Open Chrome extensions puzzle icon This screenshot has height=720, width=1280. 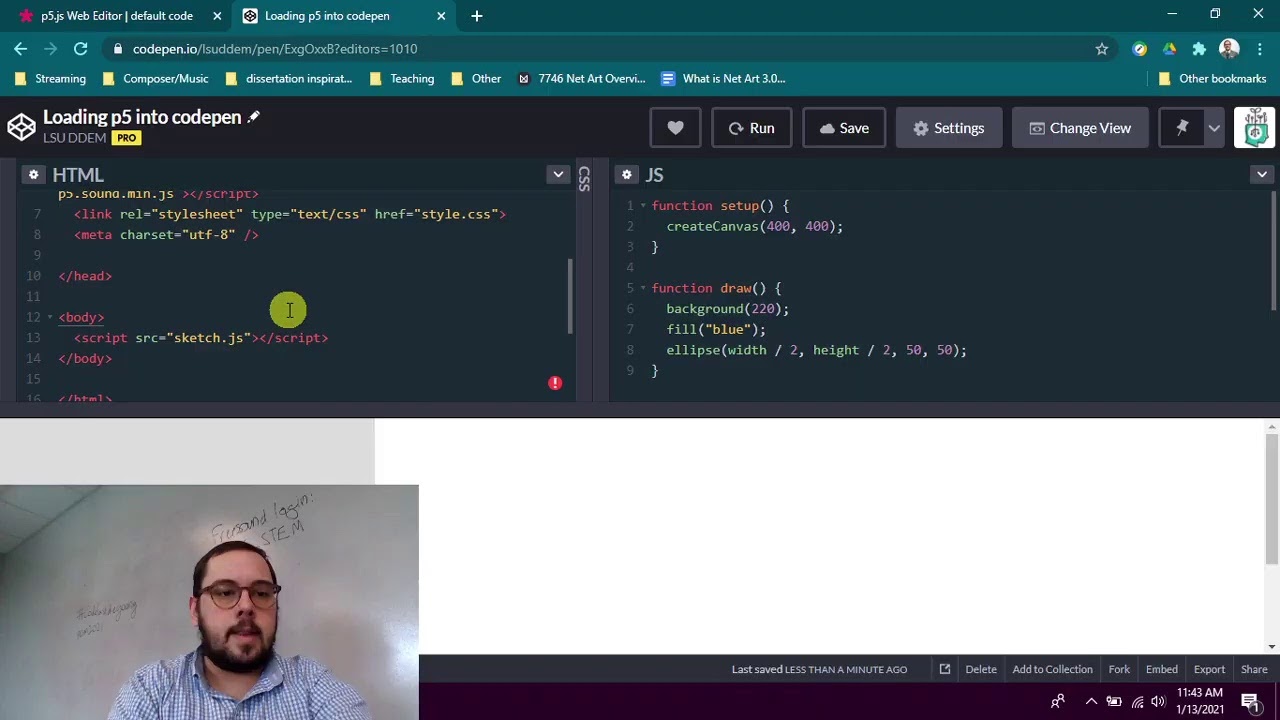click(1199, 48)
